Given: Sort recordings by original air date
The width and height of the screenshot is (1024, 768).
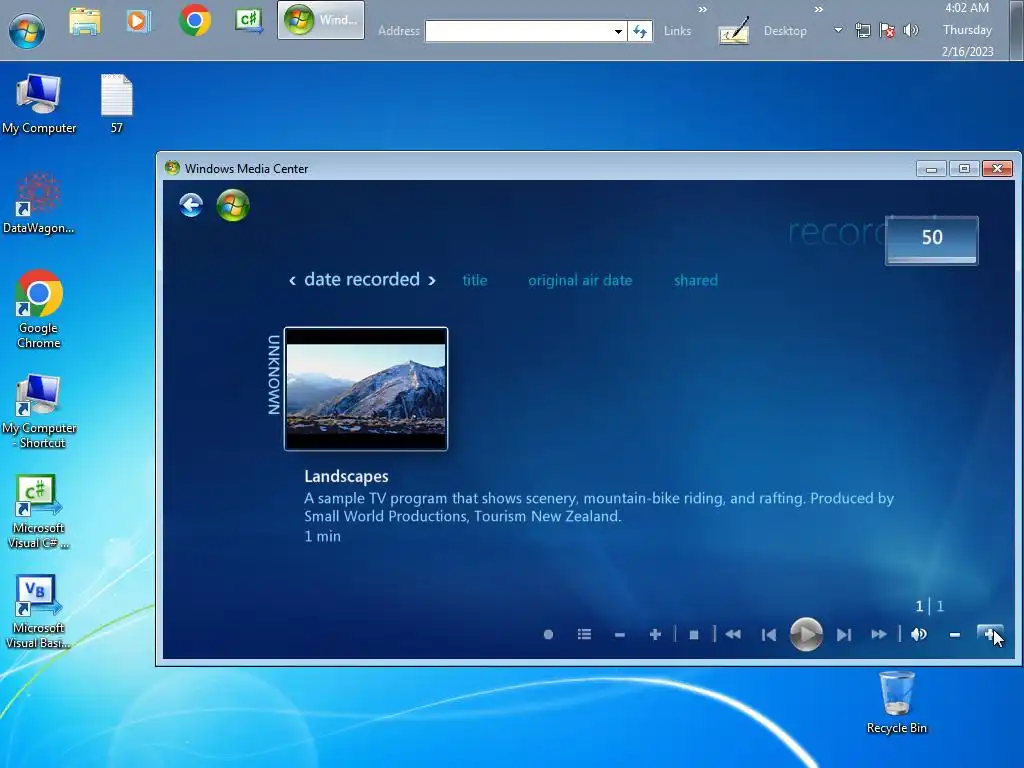Looking at the screenshot, I should (x=580, y=280).
